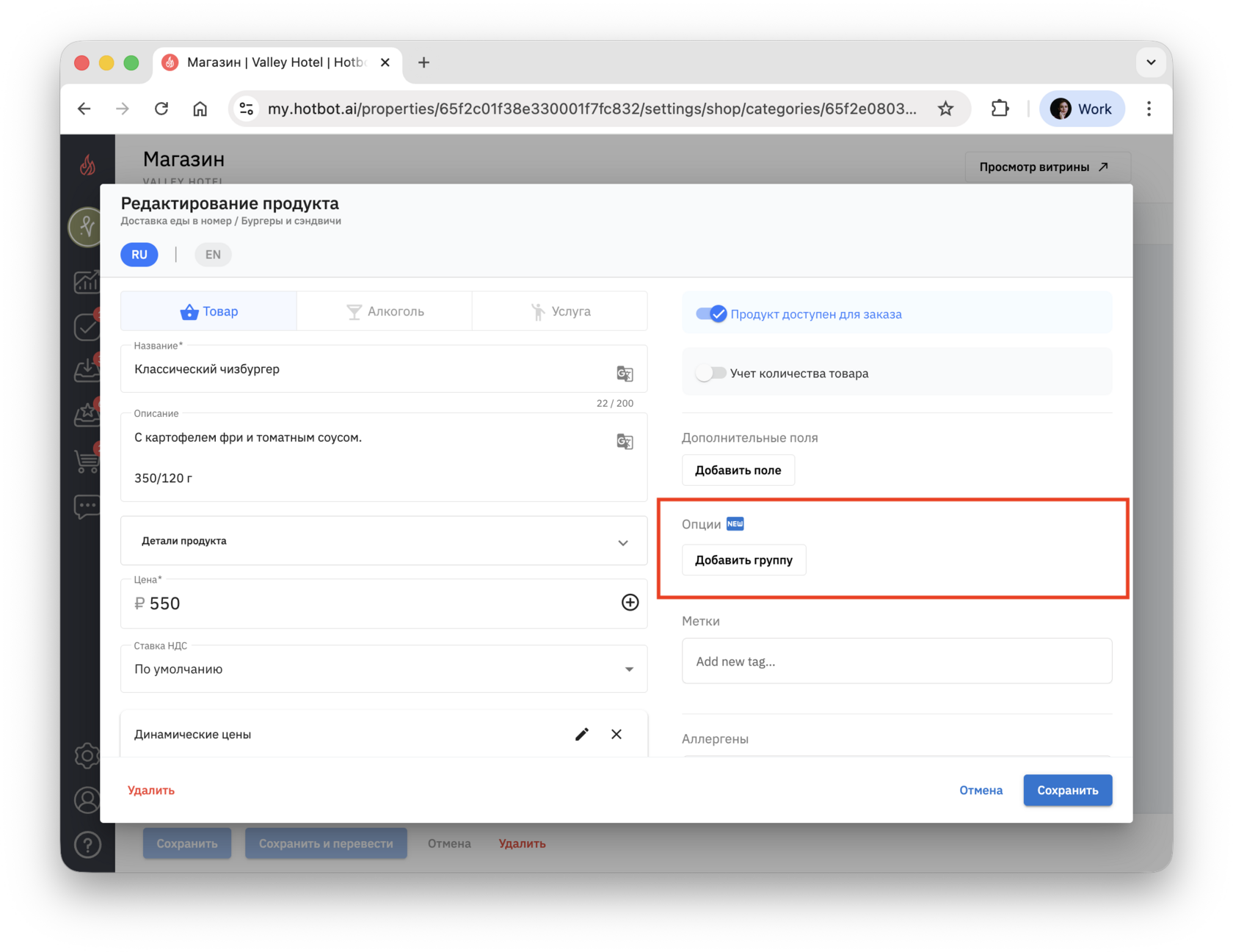Click the NEW badge beside Опции

click(735, 523)
